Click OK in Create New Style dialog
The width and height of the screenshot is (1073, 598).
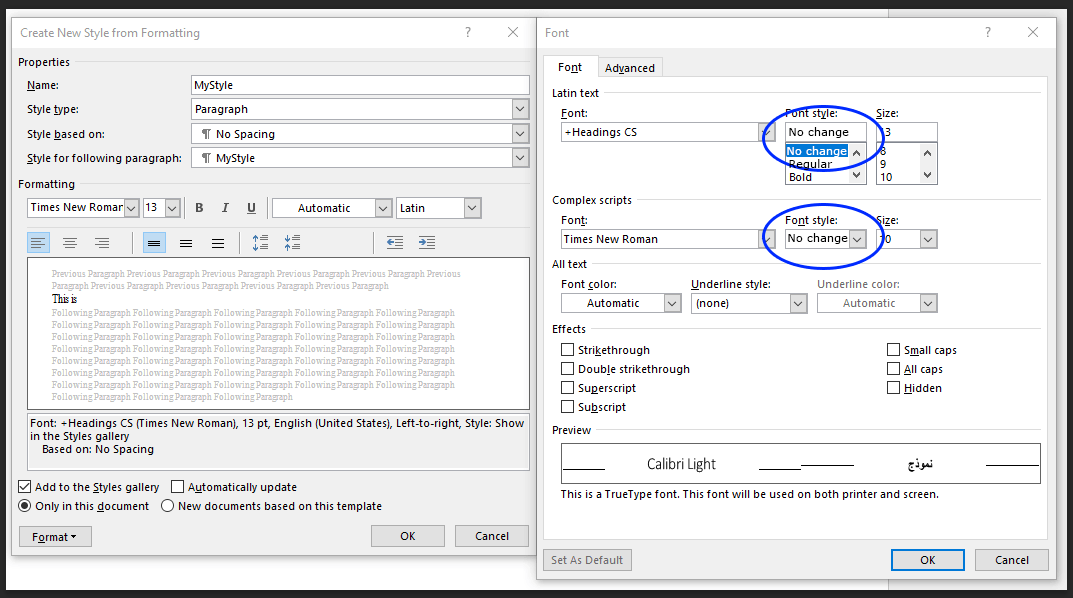tap(408, 536)
